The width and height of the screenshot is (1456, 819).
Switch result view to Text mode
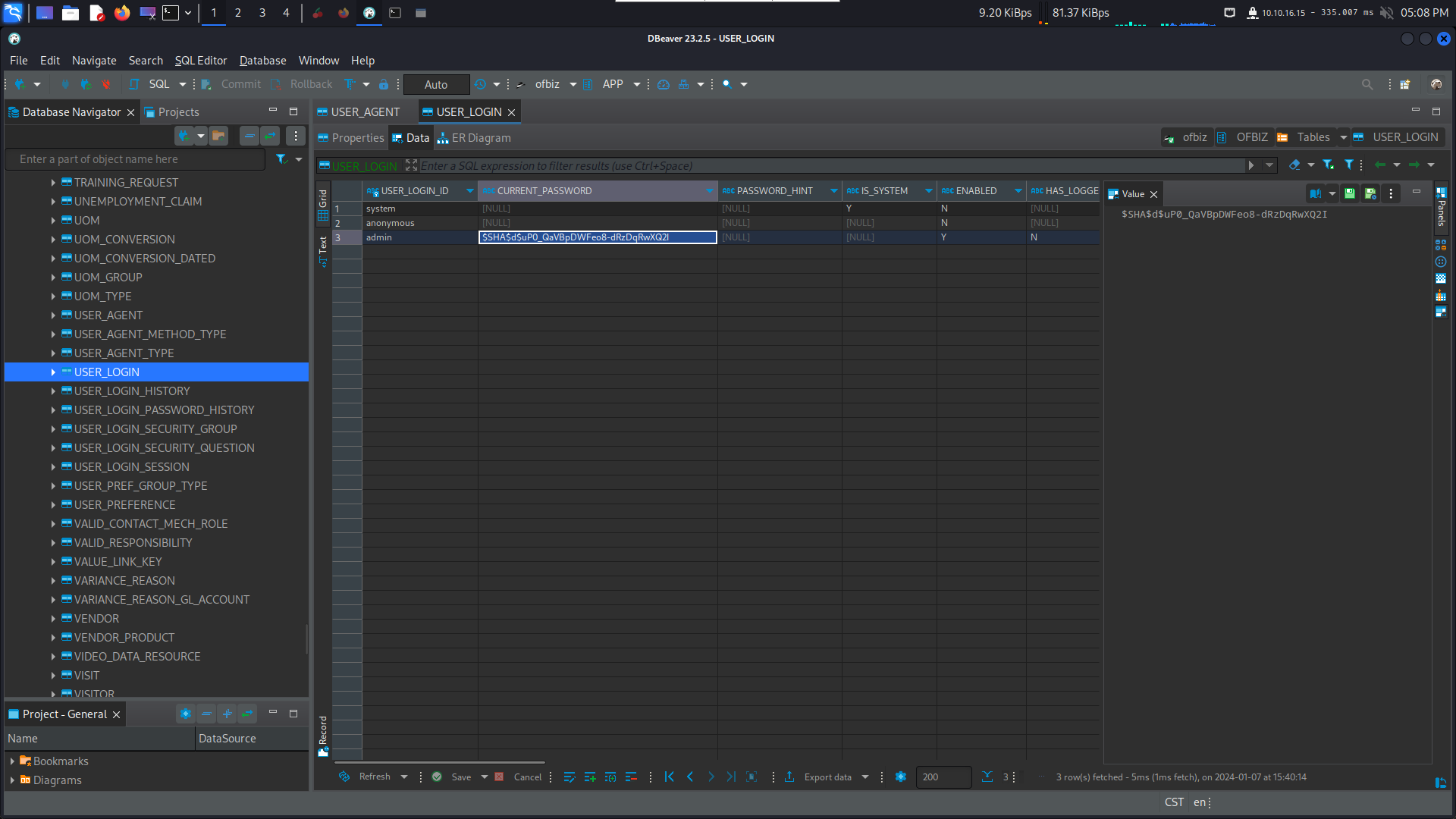pos(323,251)
